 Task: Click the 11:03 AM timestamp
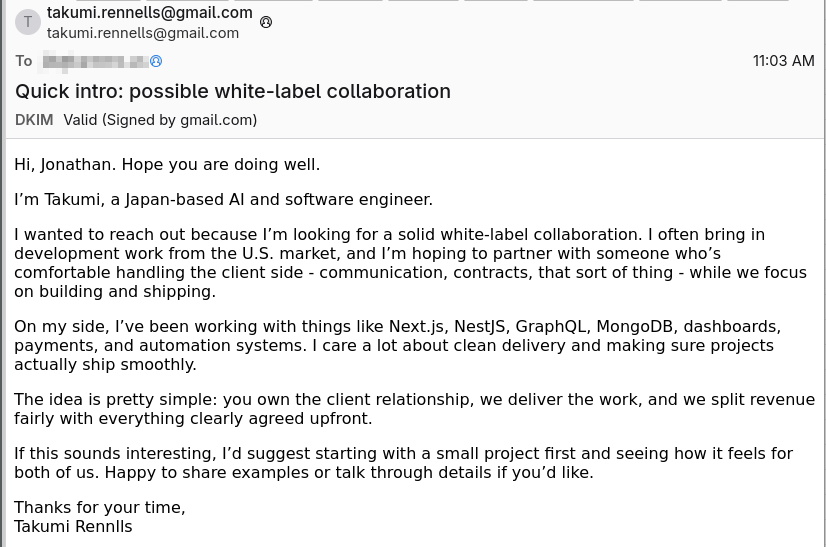click(x=783, y=61)
